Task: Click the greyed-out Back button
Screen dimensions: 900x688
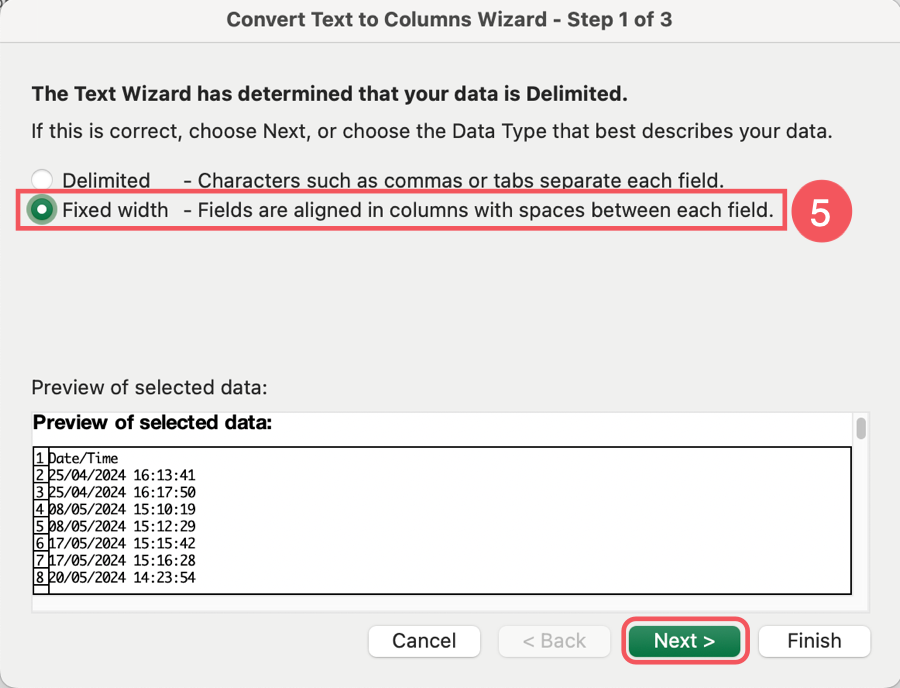Action: click(x=554, y=641)
